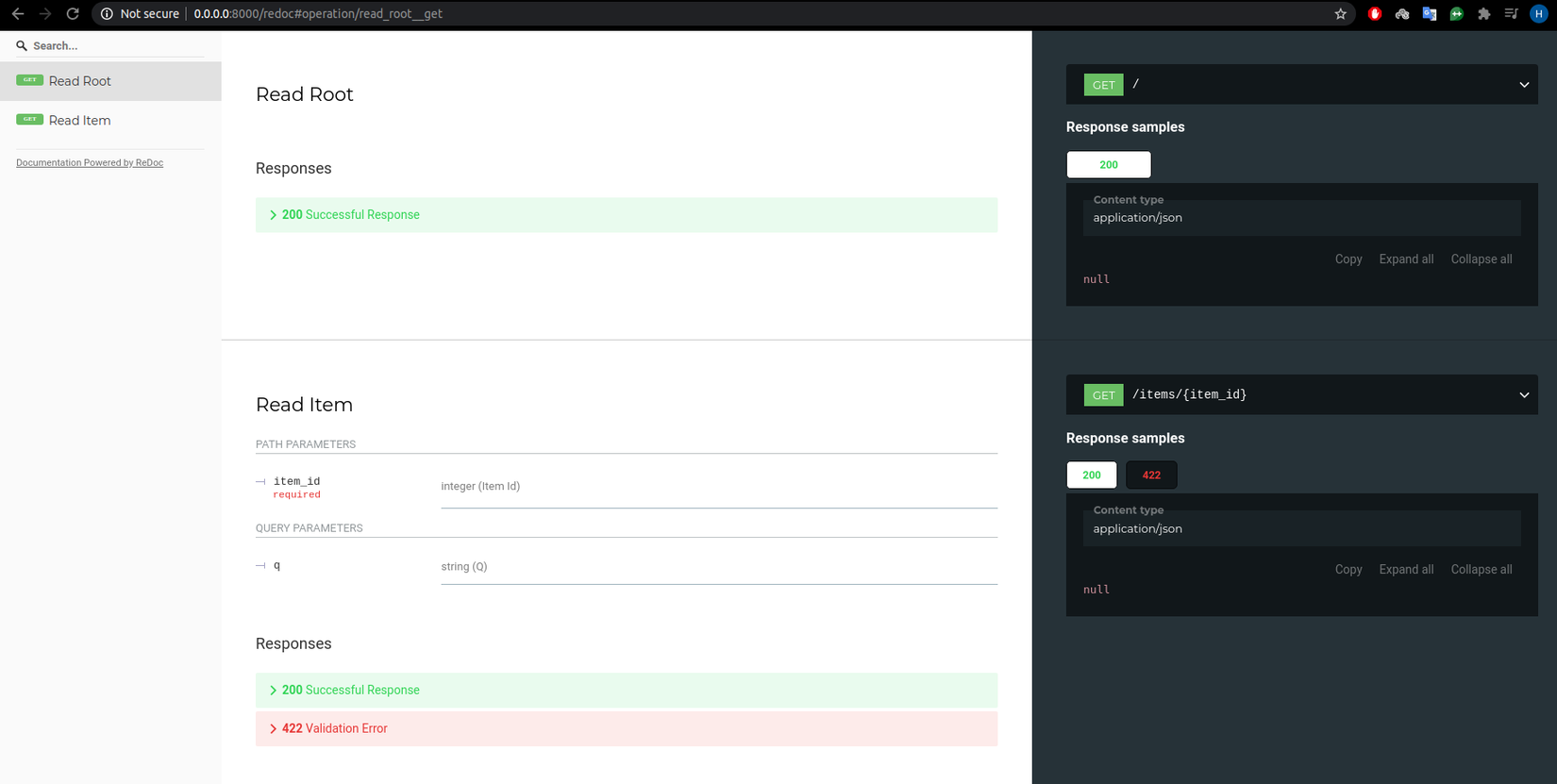The image size is (1557, 784).
Task: Click the GET badge for /items/{item_id}
Action: [1103, 395]
